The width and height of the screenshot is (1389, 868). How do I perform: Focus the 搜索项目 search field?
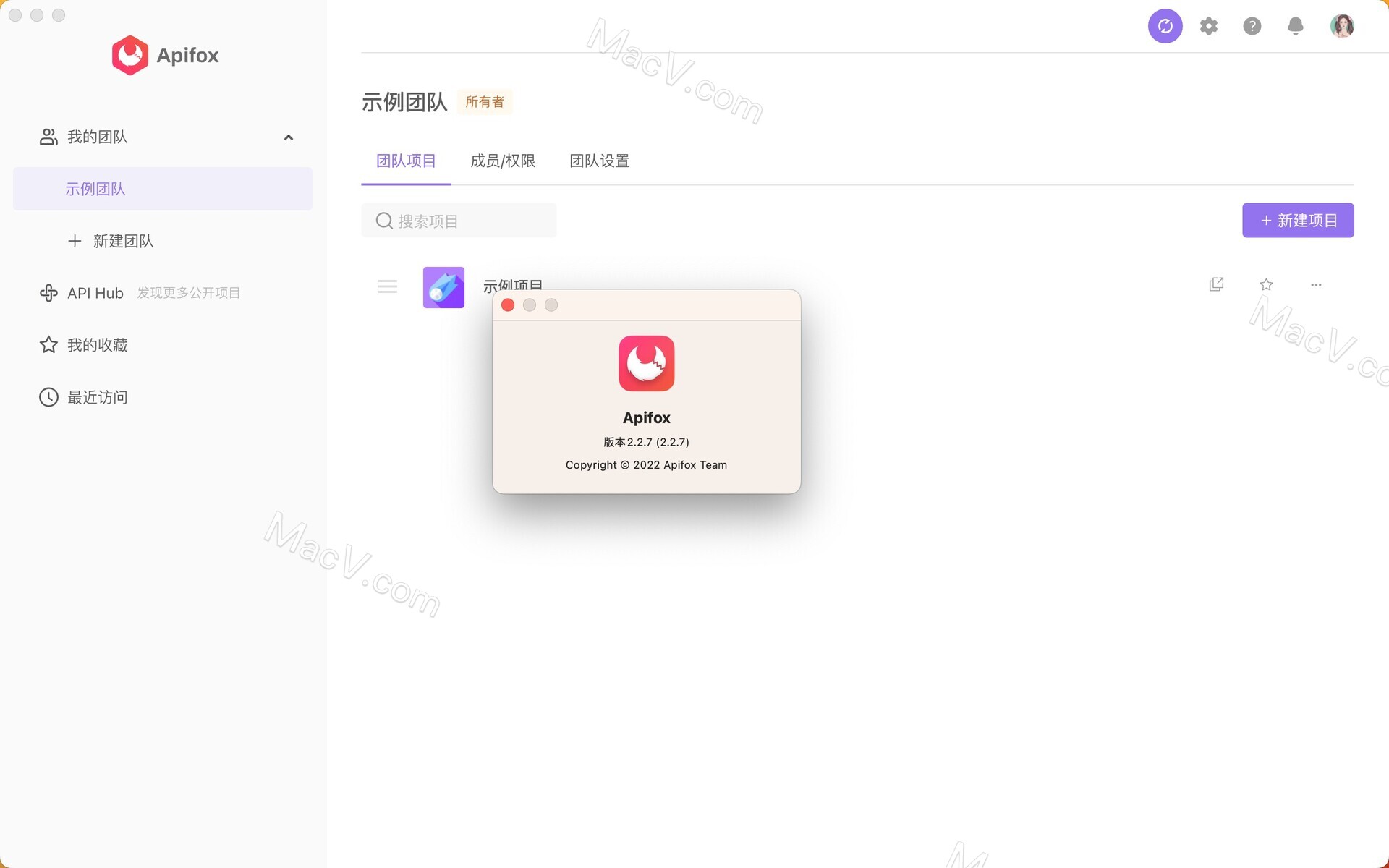[459, 221]
